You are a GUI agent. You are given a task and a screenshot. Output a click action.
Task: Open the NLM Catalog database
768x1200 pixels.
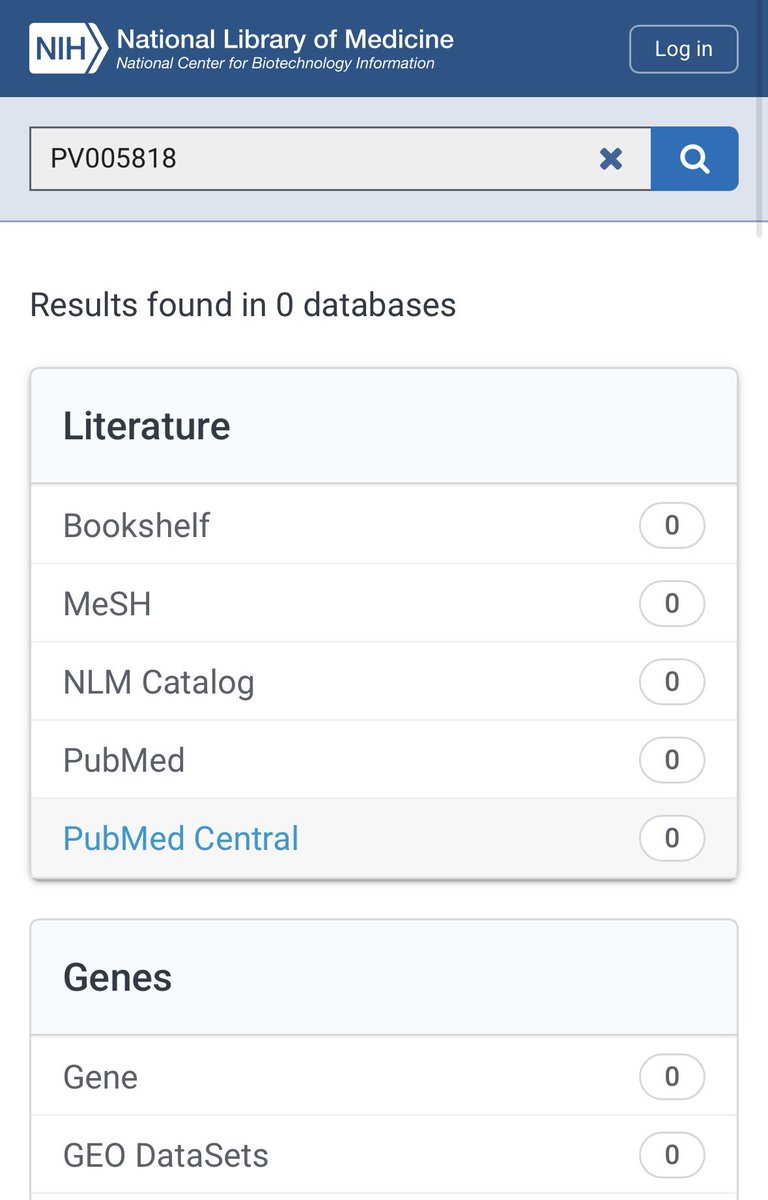159,682
